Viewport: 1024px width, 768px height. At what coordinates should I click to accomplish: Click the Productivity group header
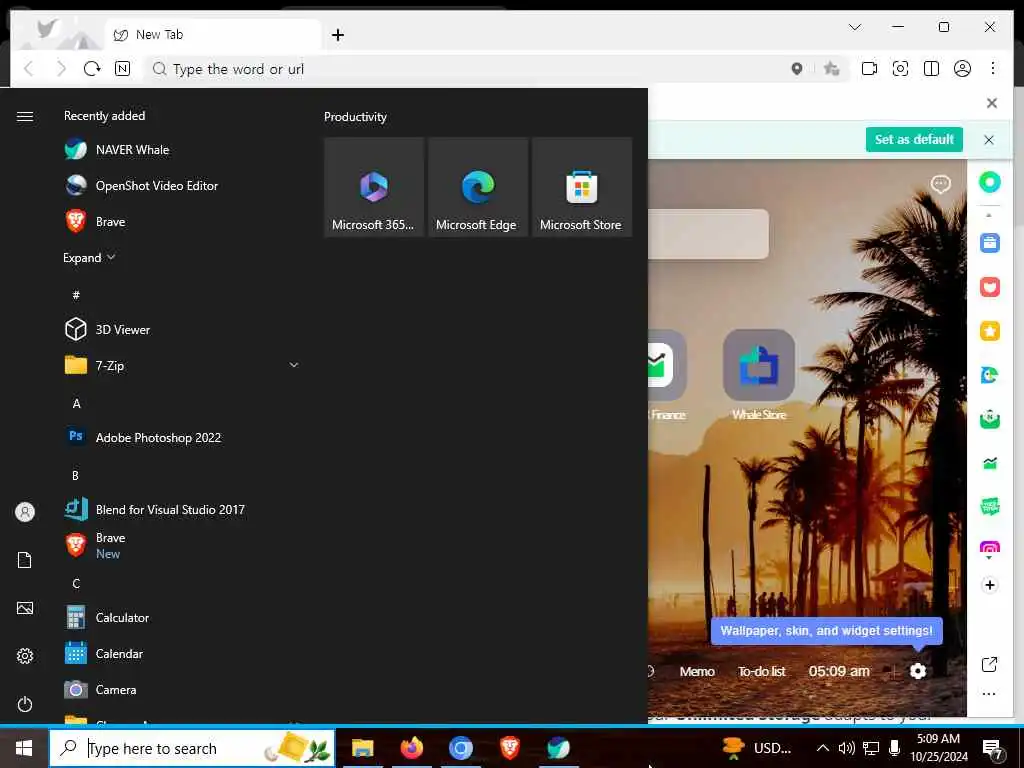click(355, 117)
